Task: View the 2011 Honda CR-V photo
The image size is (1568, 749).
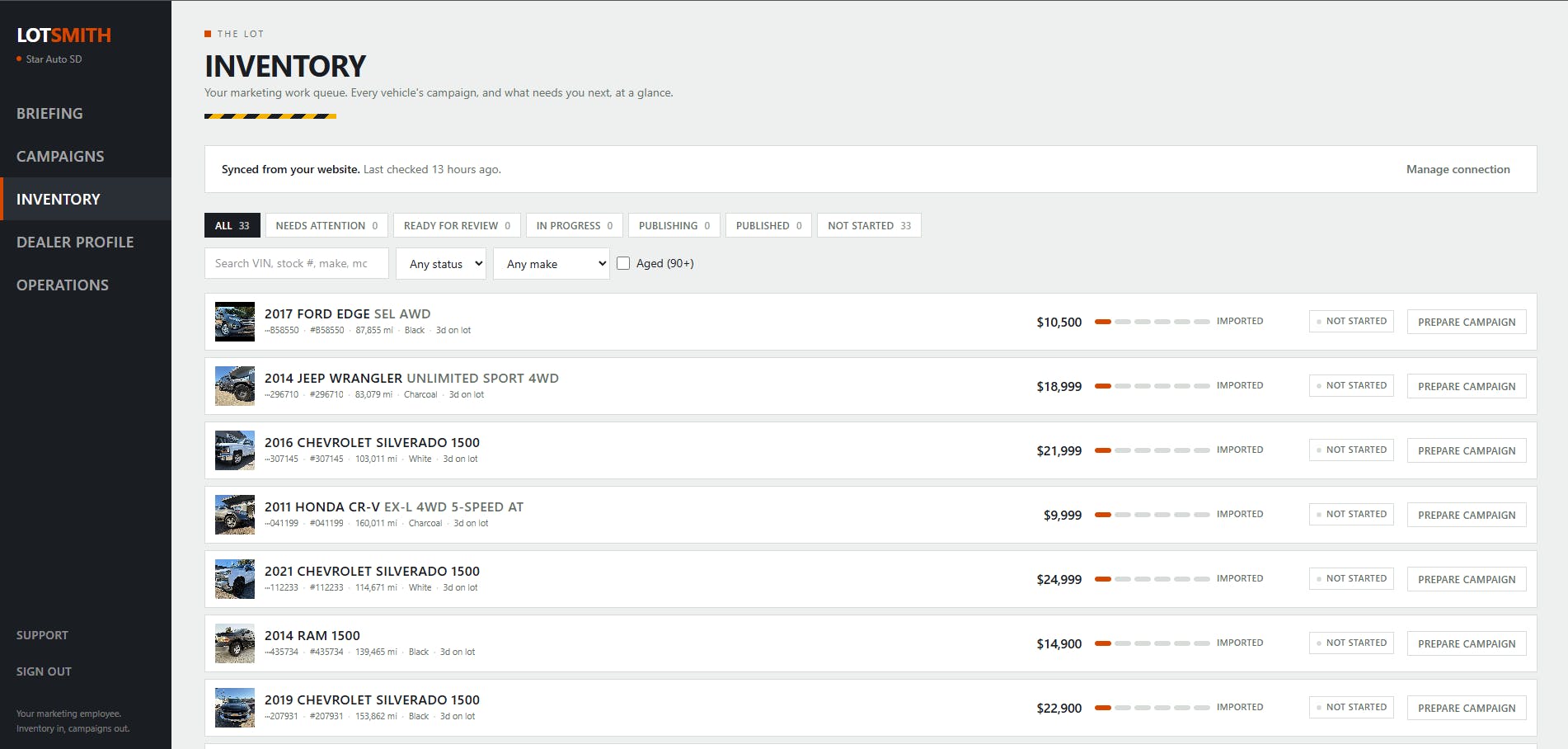Action: [235, 515]
